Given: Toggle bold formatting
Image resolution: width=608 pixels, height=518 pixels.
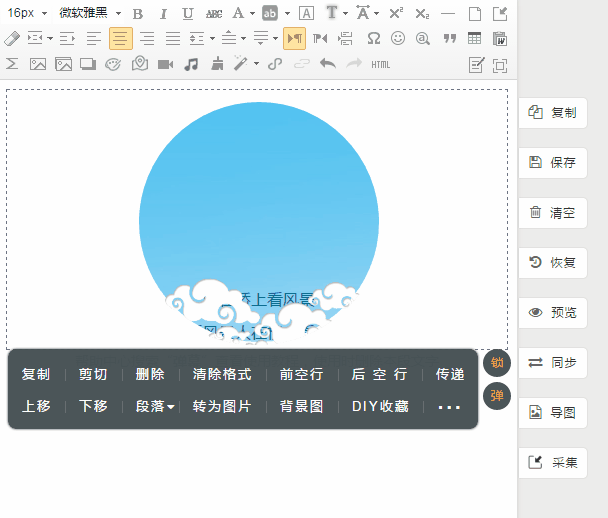Looking at the screenshot, I should (x=138, y=14).
